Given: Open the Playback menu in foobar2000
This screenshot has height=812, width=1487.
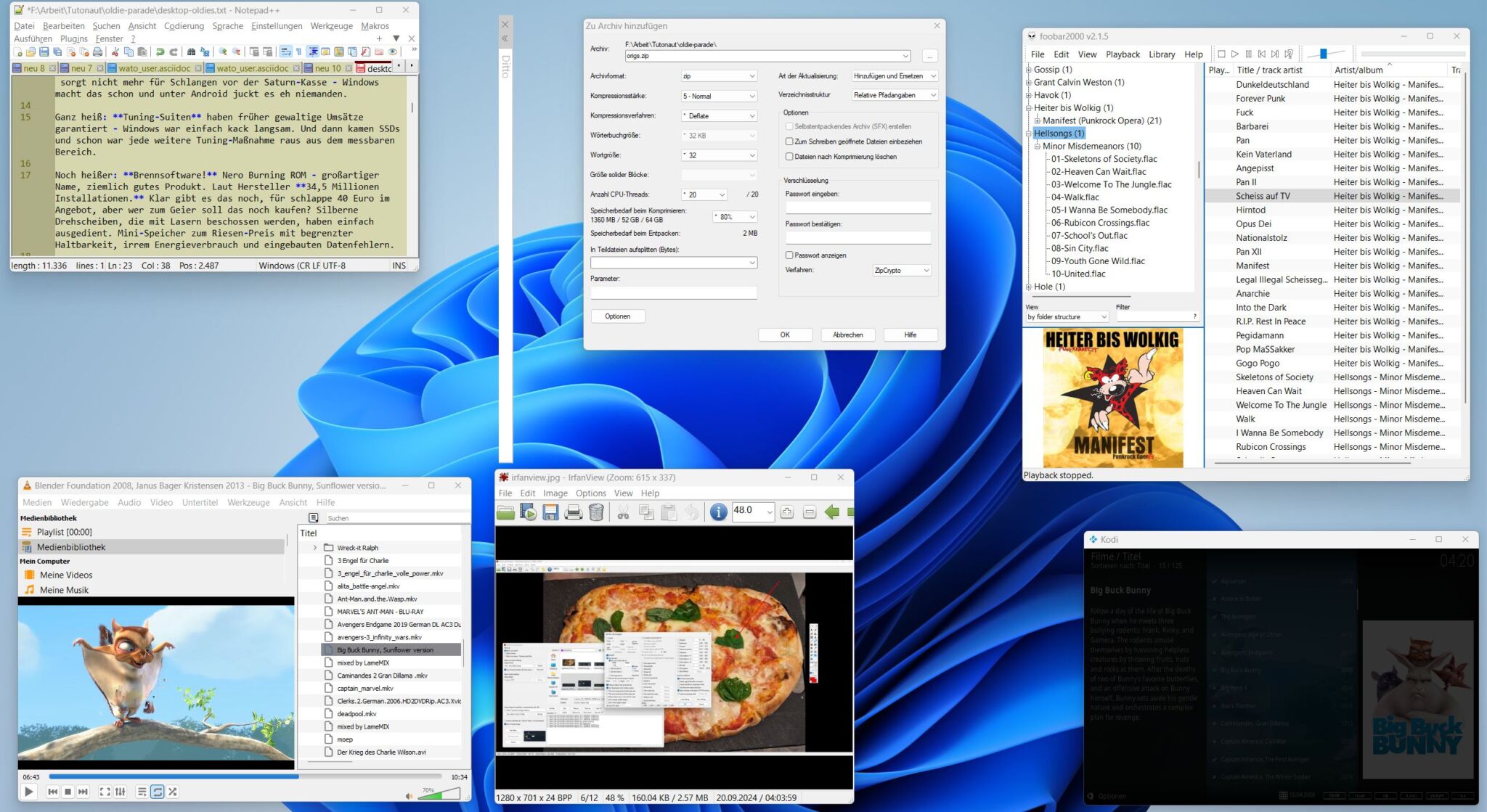Looking at the screenshot, I should [1123, 54].
